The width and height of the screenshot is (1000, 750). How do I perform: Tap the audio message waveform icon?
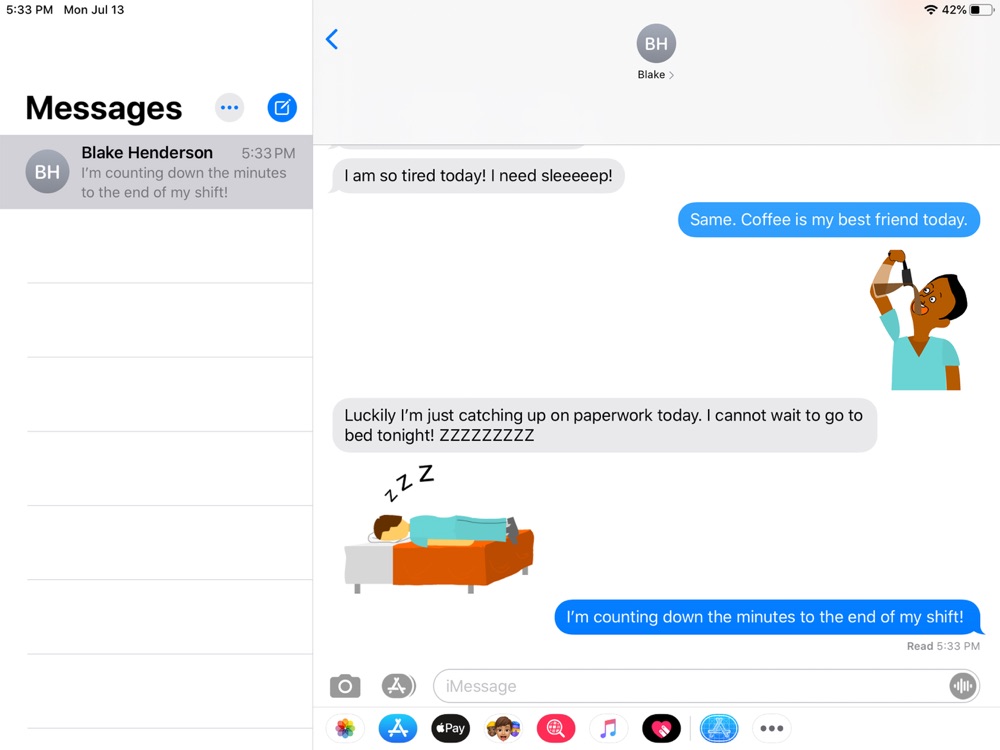pos(962,686)
